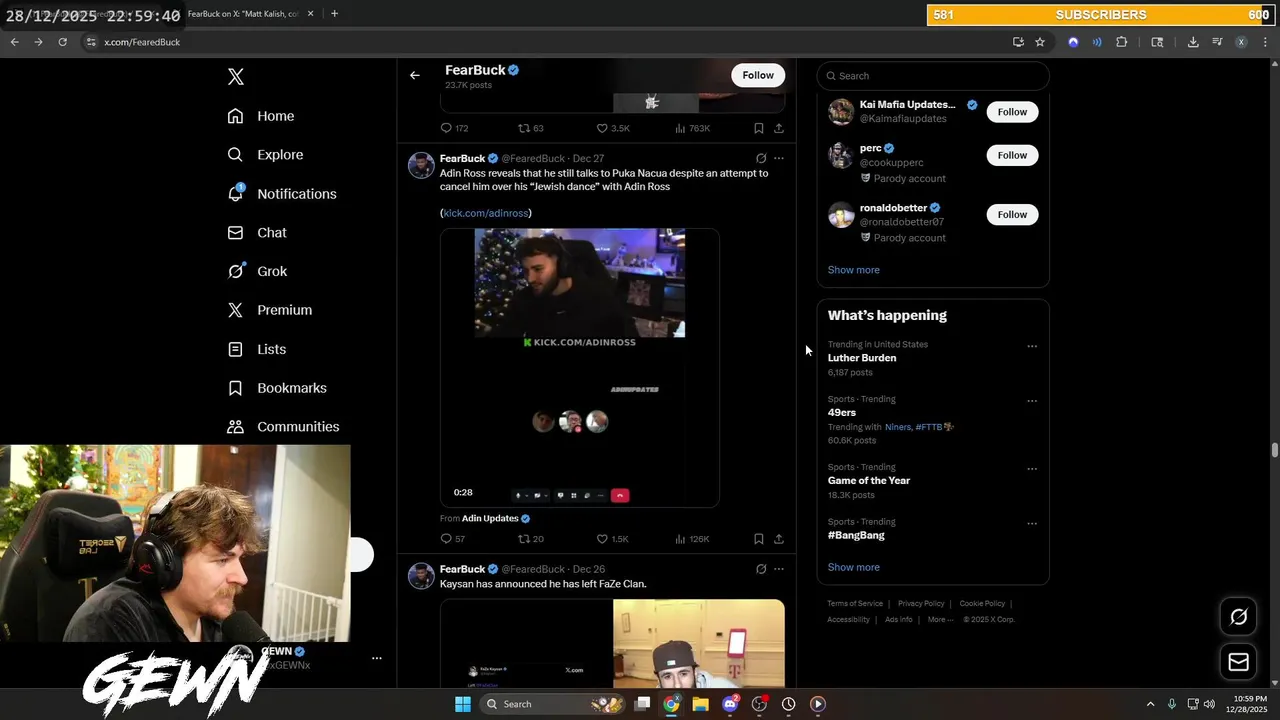Open FearBuck avatar on the Kaysan post
The image size is (1280, 720).
tap(421, 576)
